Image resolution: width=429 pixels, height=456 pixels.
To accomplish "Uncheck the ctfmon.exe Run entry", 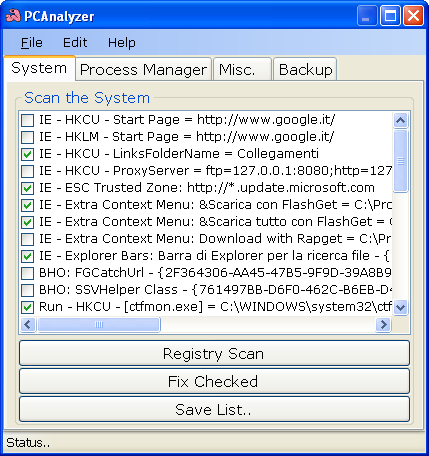I will coord(27,307).
